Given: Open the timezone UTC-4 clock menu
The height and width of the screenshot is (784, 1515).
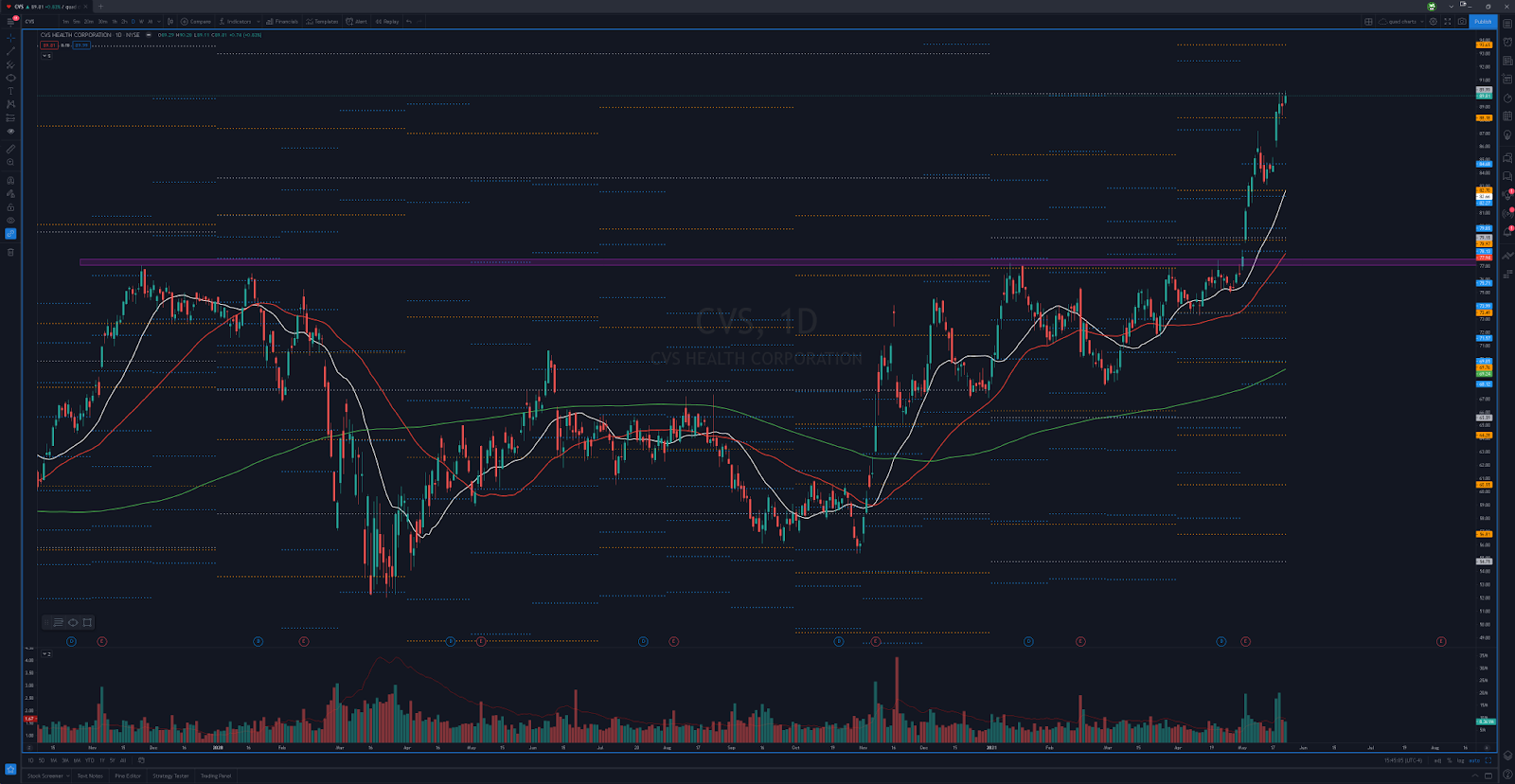Looking at the screenshot, I should click(1403, 760).
